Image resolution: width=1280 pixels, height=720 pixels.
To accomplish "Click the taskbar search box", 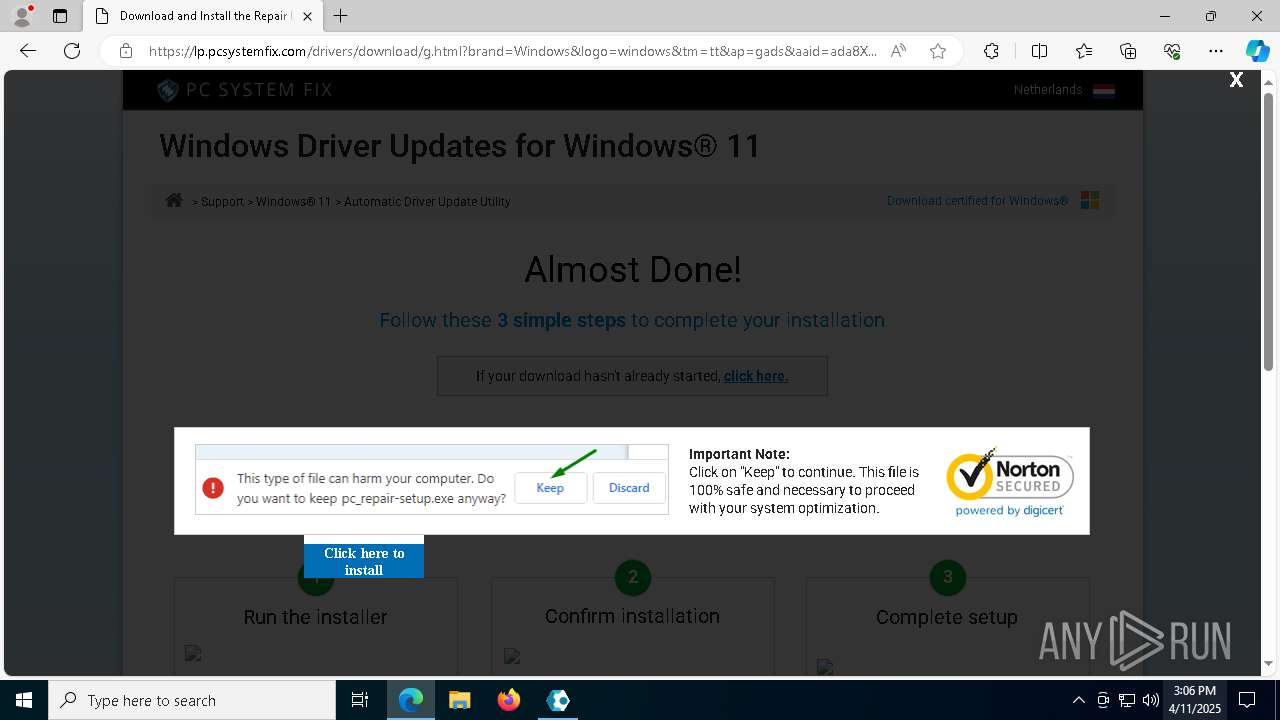I will [192, 700].
